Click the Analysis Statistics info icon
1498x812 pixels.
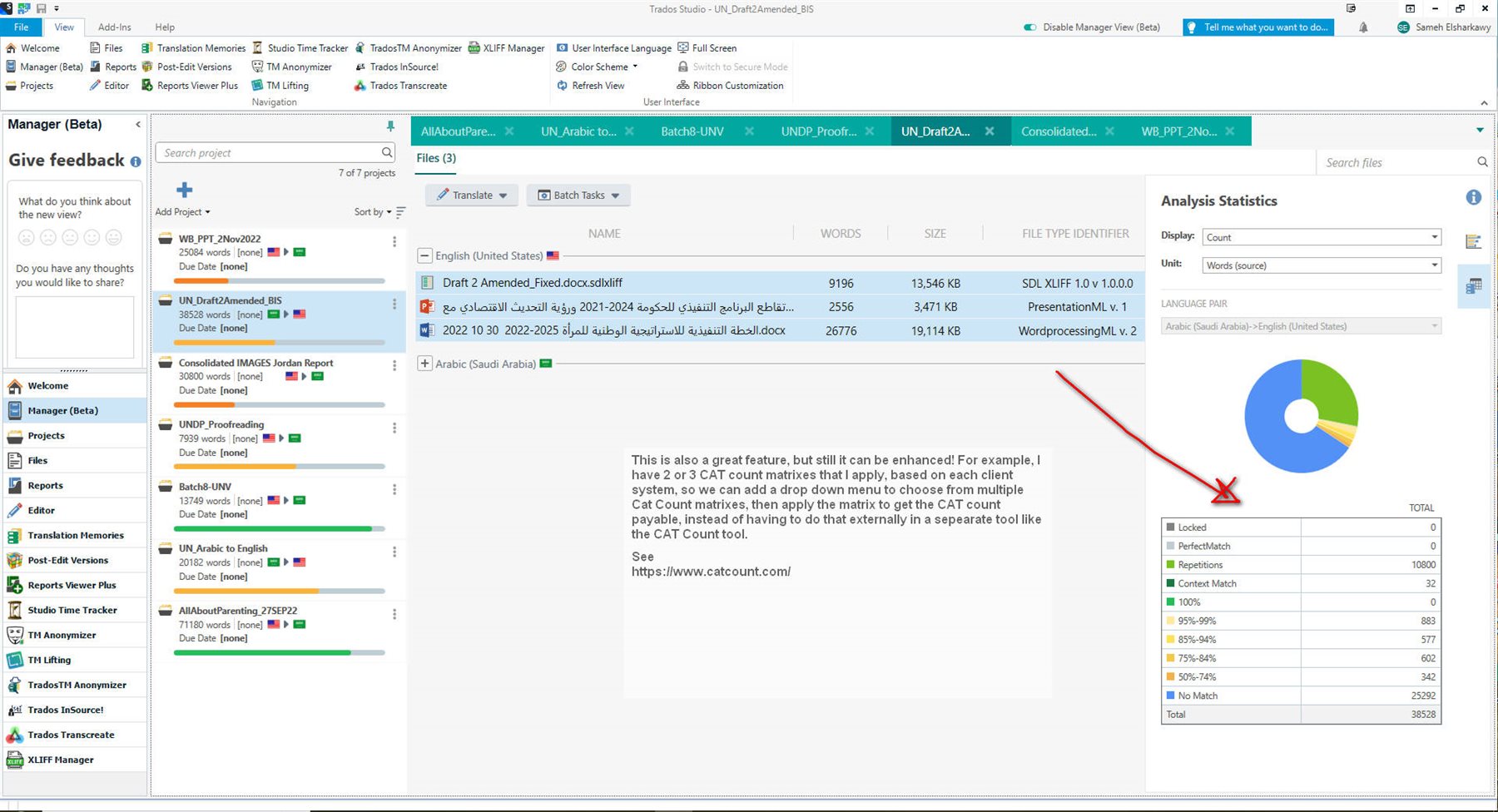click(x=1473, y=197)
